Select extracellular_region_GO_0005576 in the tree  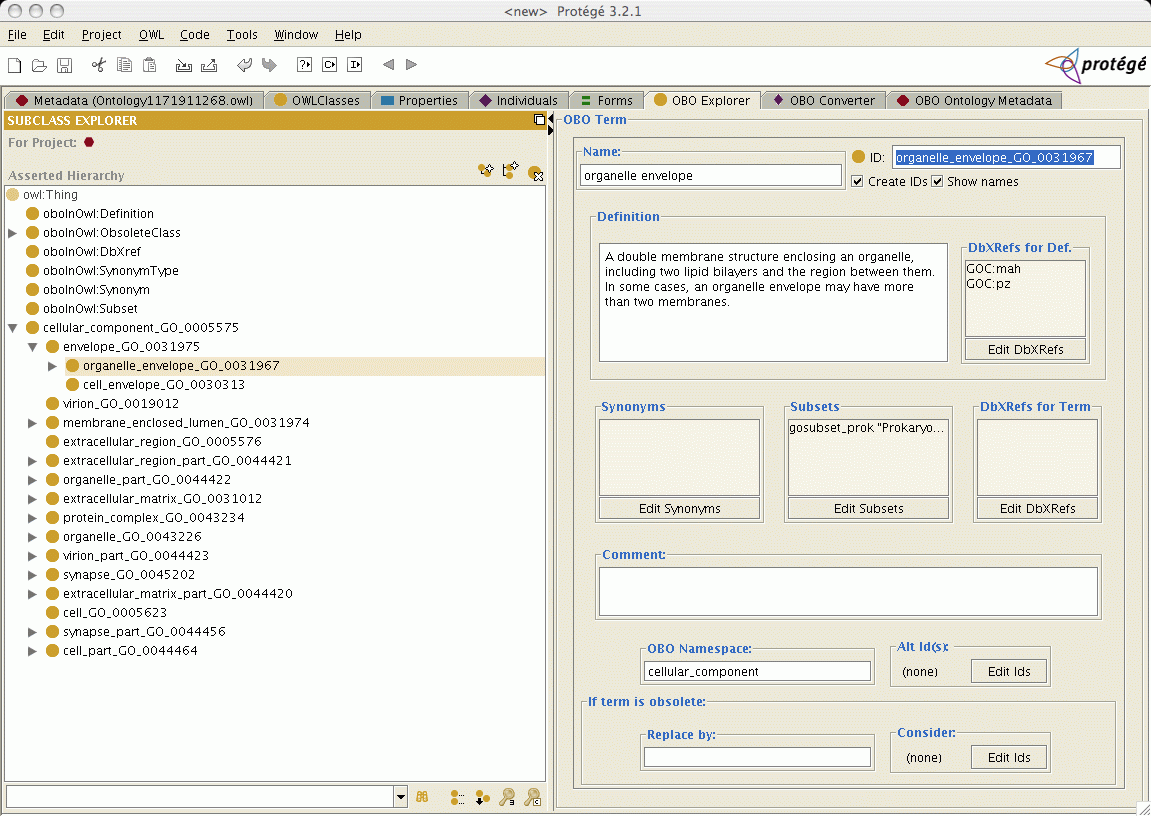(x=162, y=442)
